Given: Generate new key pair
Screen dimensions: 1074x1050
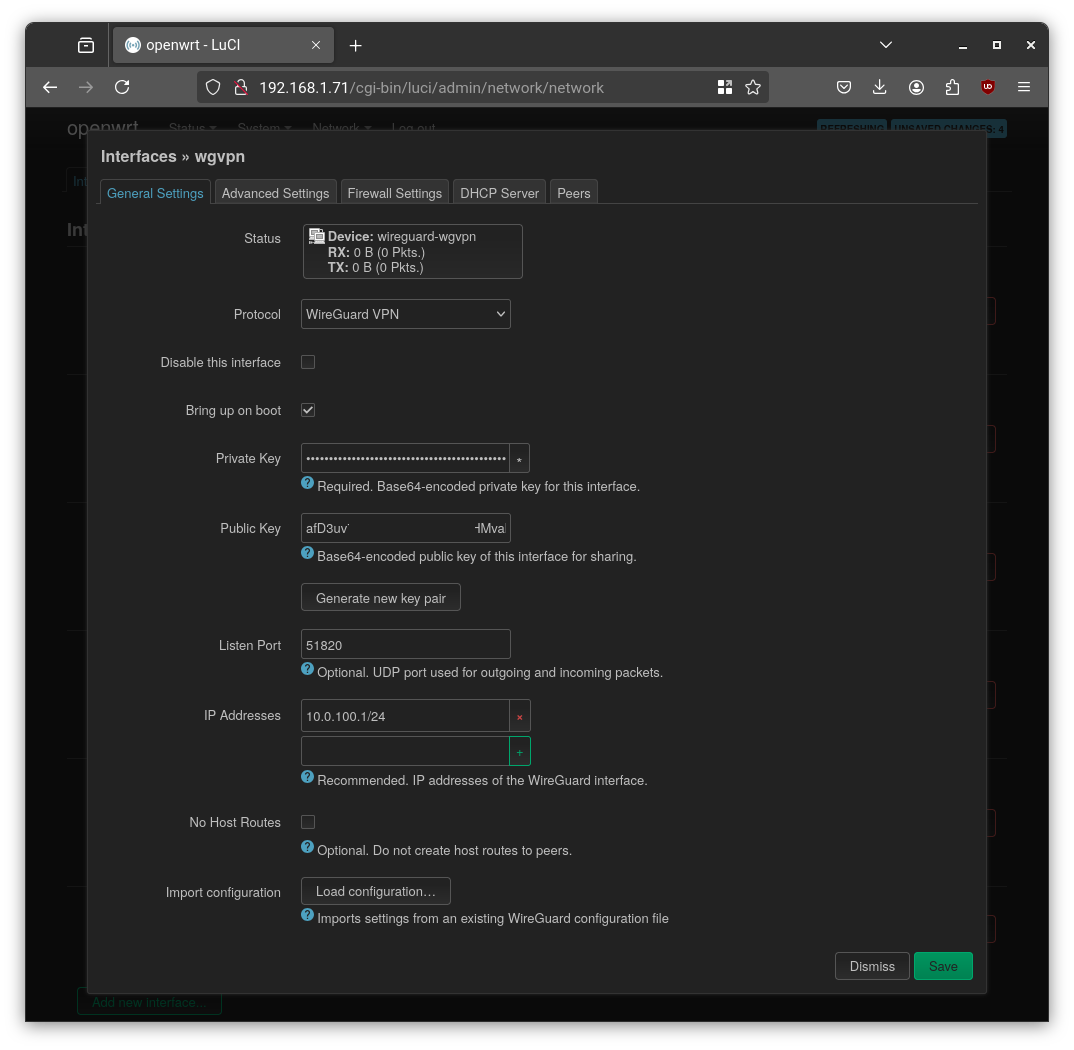Looking at the screenshot, I should coord(380,597).
